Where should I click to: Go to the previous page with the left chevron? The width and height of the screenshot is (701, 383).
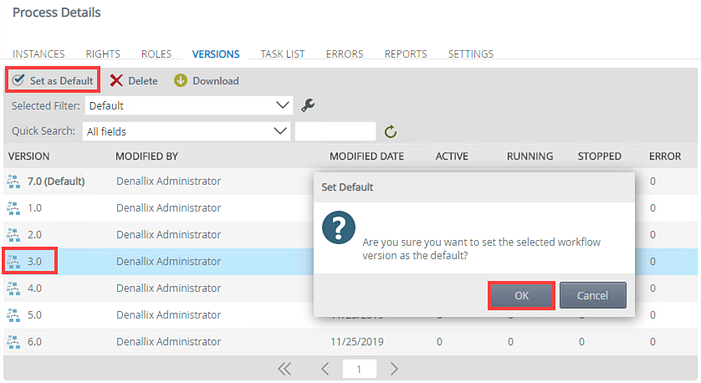click(325, 369)
